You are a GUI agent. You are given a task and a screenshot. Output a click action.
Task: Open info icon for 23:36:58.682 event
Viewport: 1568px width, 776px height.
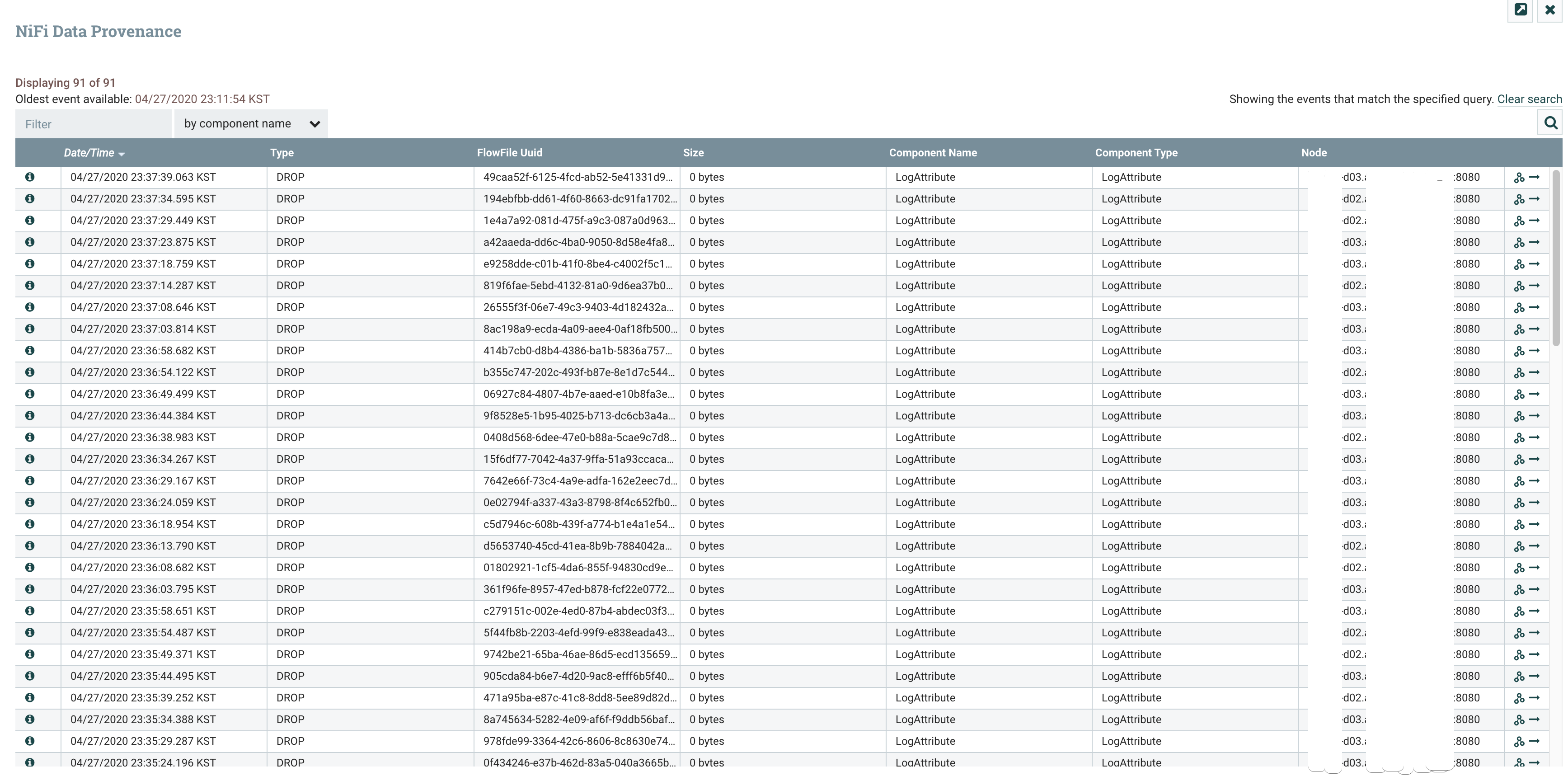(x=29, y=351)
